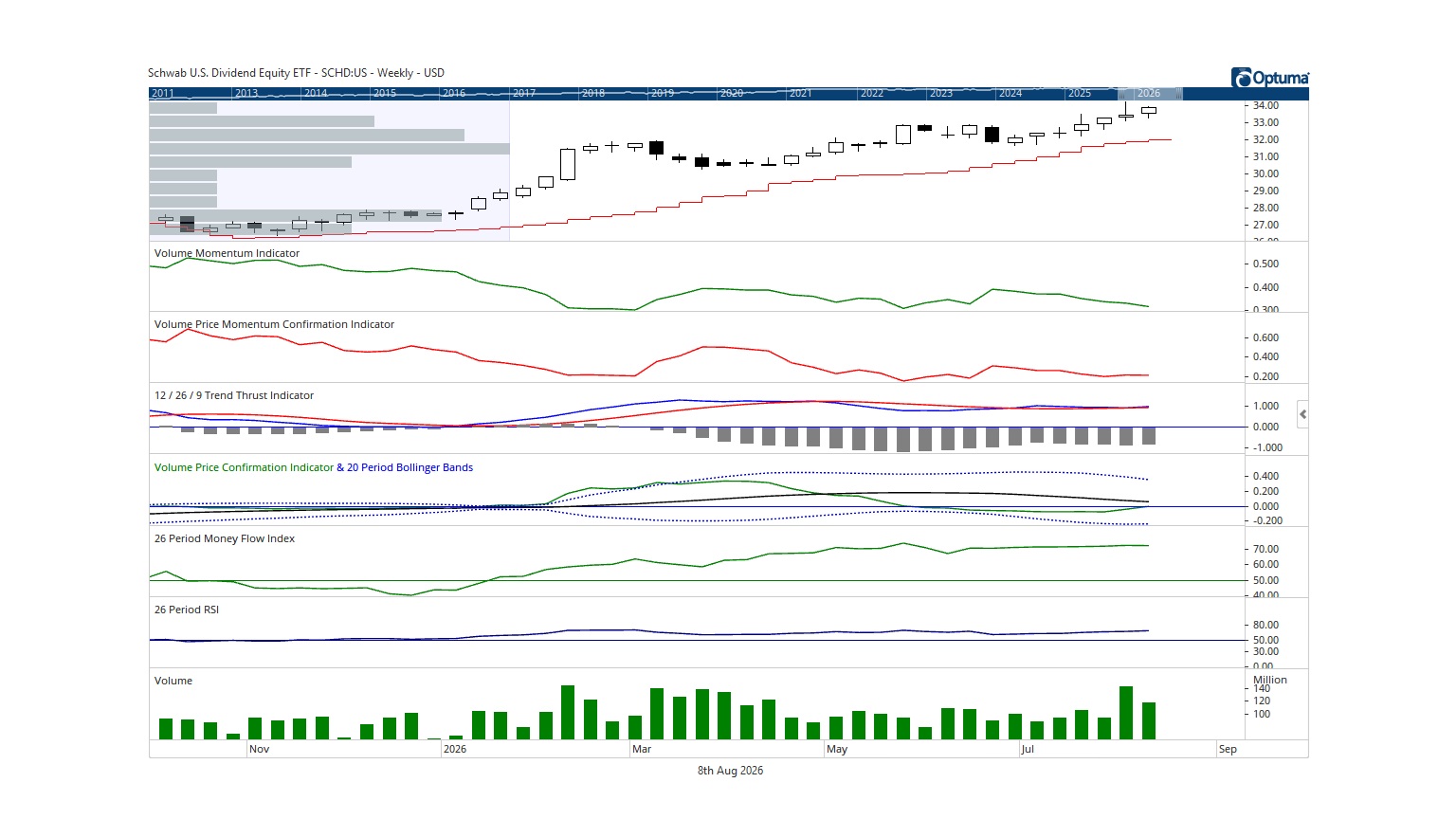Click the 8th Aug 2026 date caption
Image resolution: width=1456 pixels, height=819 pixels.
pos(730,771)
